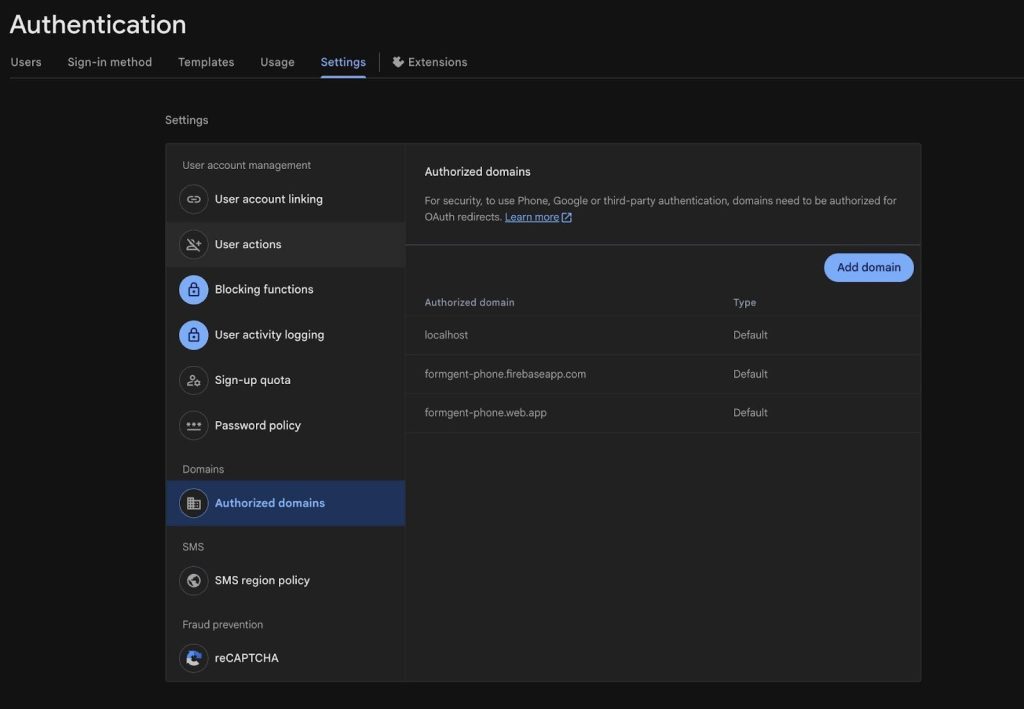Open the Sign-in method tab
Screen dimensions: 1024x709
(x=110, y=62)
